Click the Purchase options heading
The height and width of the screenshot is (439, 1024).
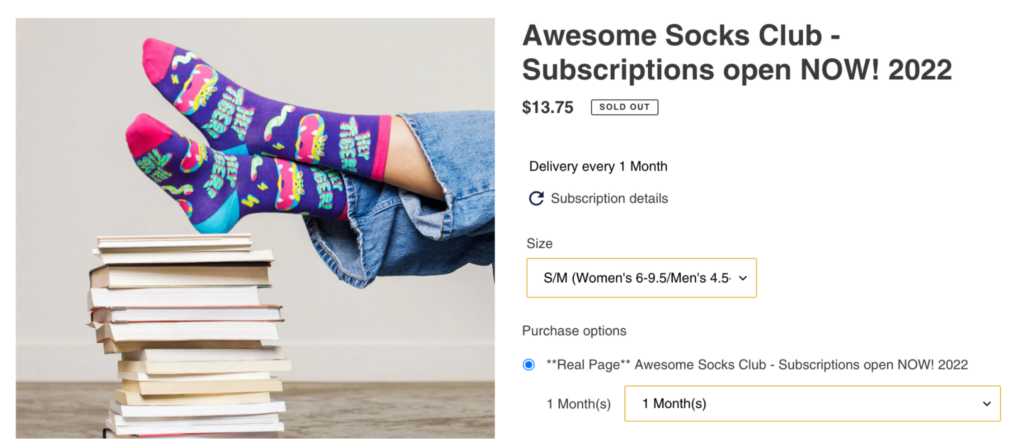[574, 331]
